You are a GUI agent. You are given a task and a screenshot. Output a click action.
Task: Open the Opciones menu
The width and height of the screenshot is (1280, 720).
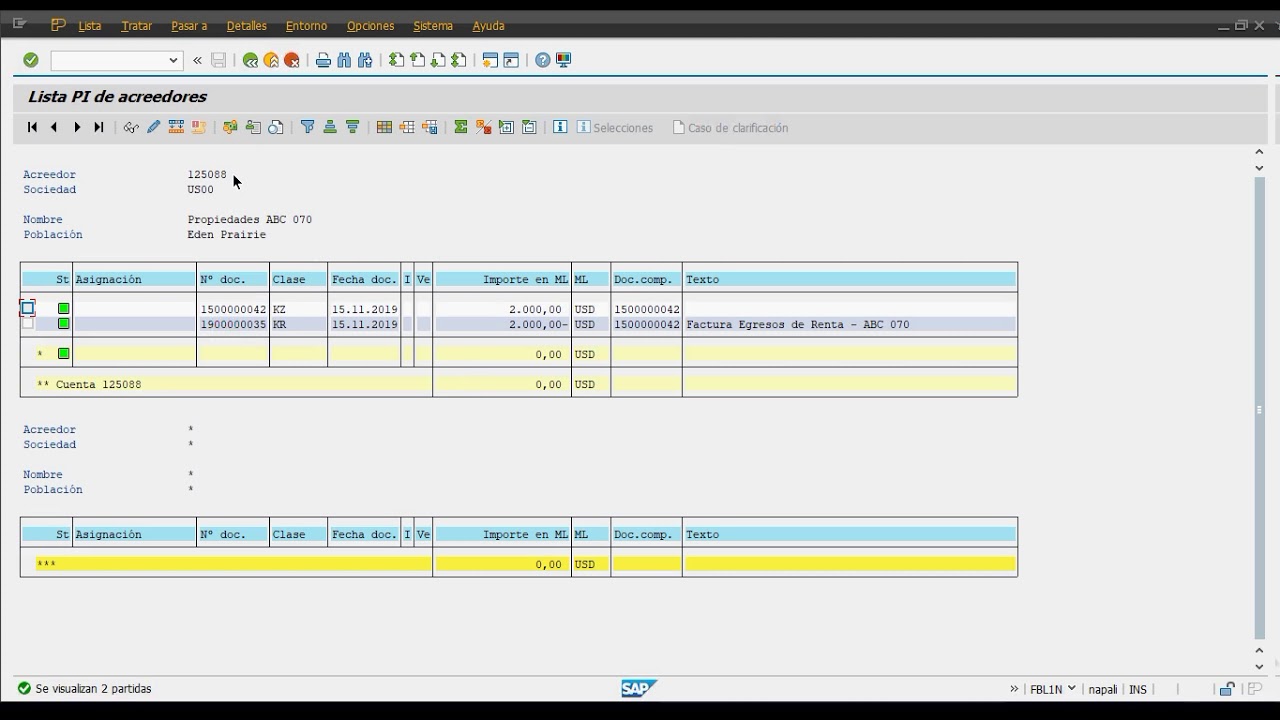370,26
